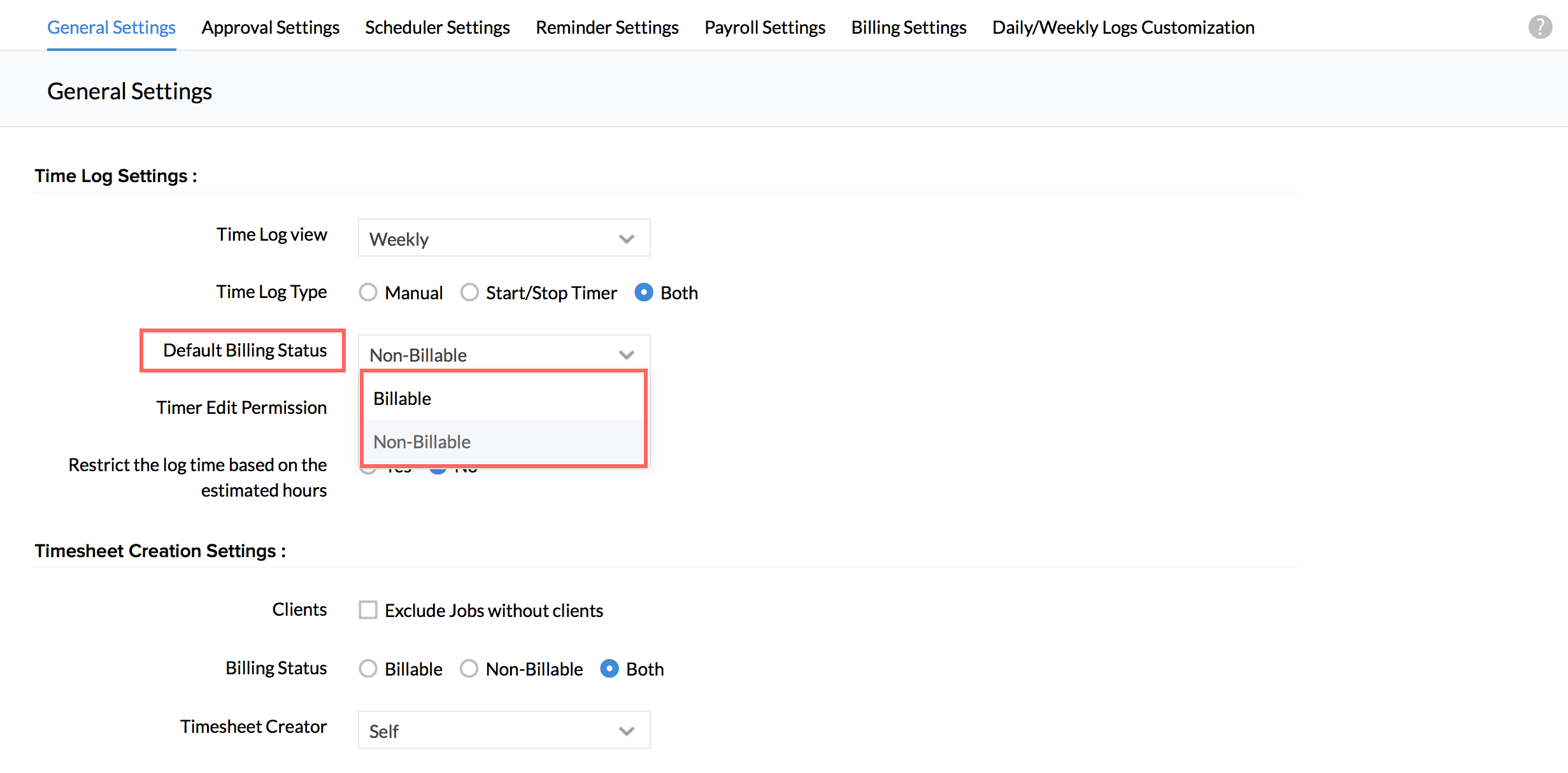Open Daily/Weekly Logs Customization tab
1568x773 pixels.
pos(1123,27)
